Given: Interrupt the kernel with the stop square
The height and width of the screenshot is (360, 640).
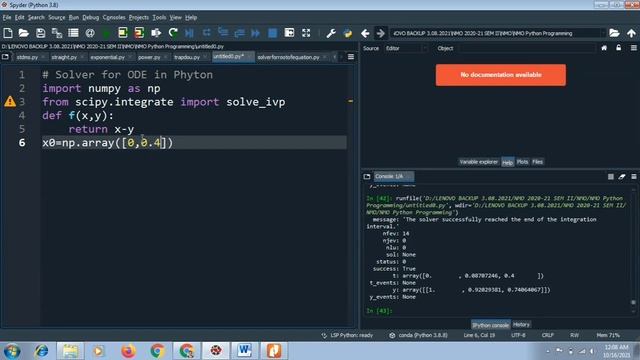Looking at the screenshot, I should click(x=611, y=177).
